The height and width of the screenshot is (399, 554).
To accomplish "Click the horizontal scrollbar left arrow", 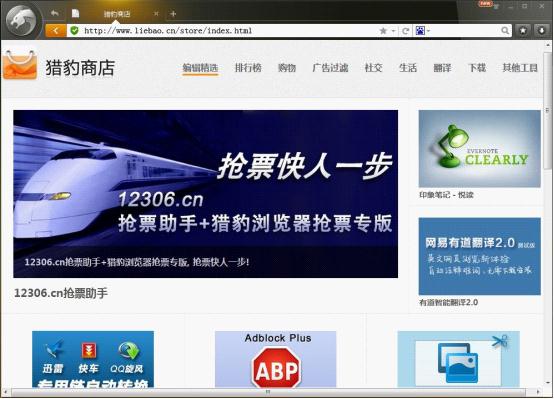I will pos(5,392).
